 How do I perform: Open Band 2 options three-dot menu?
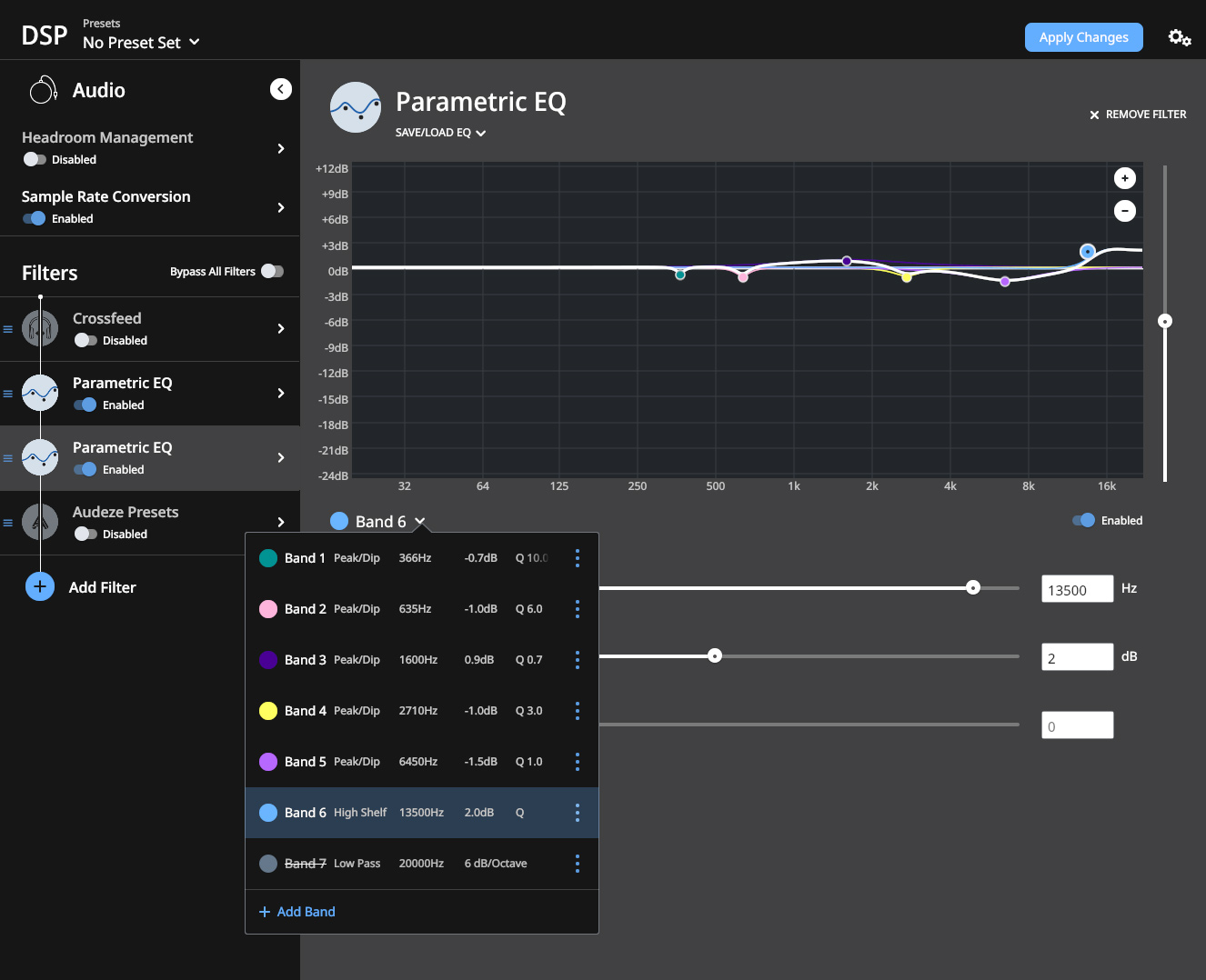(578, 609)
